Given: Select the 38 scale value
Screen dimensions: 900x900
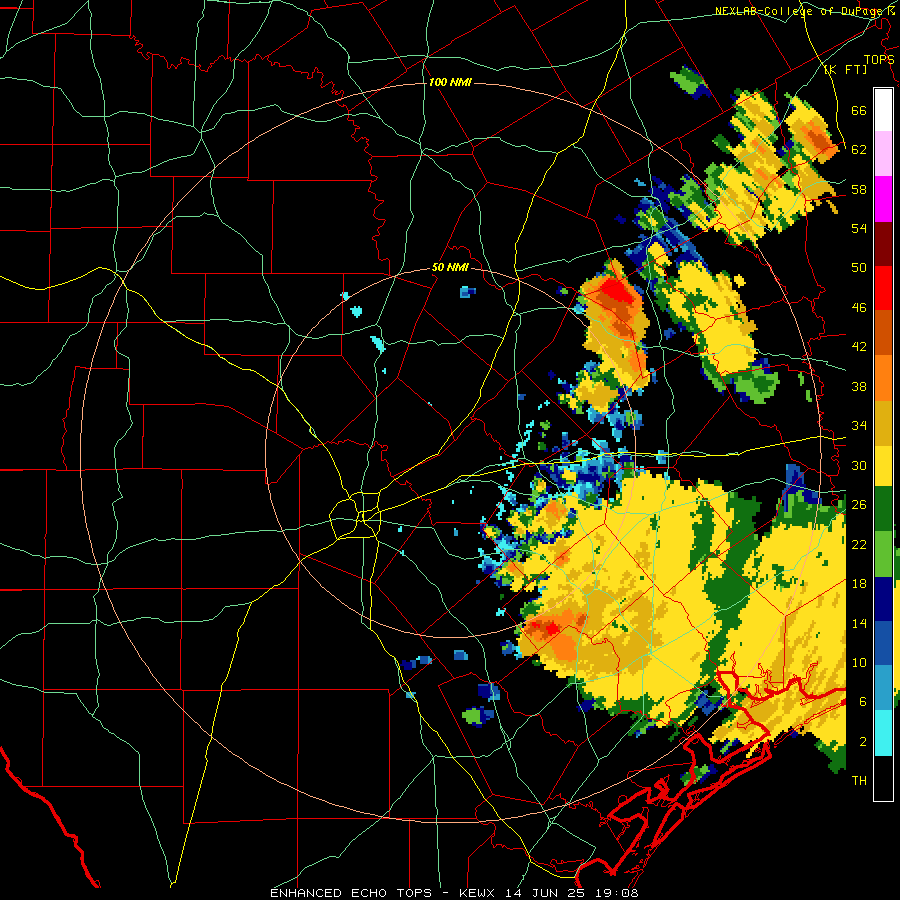Looking at the screenshot, I should (859, 387).
